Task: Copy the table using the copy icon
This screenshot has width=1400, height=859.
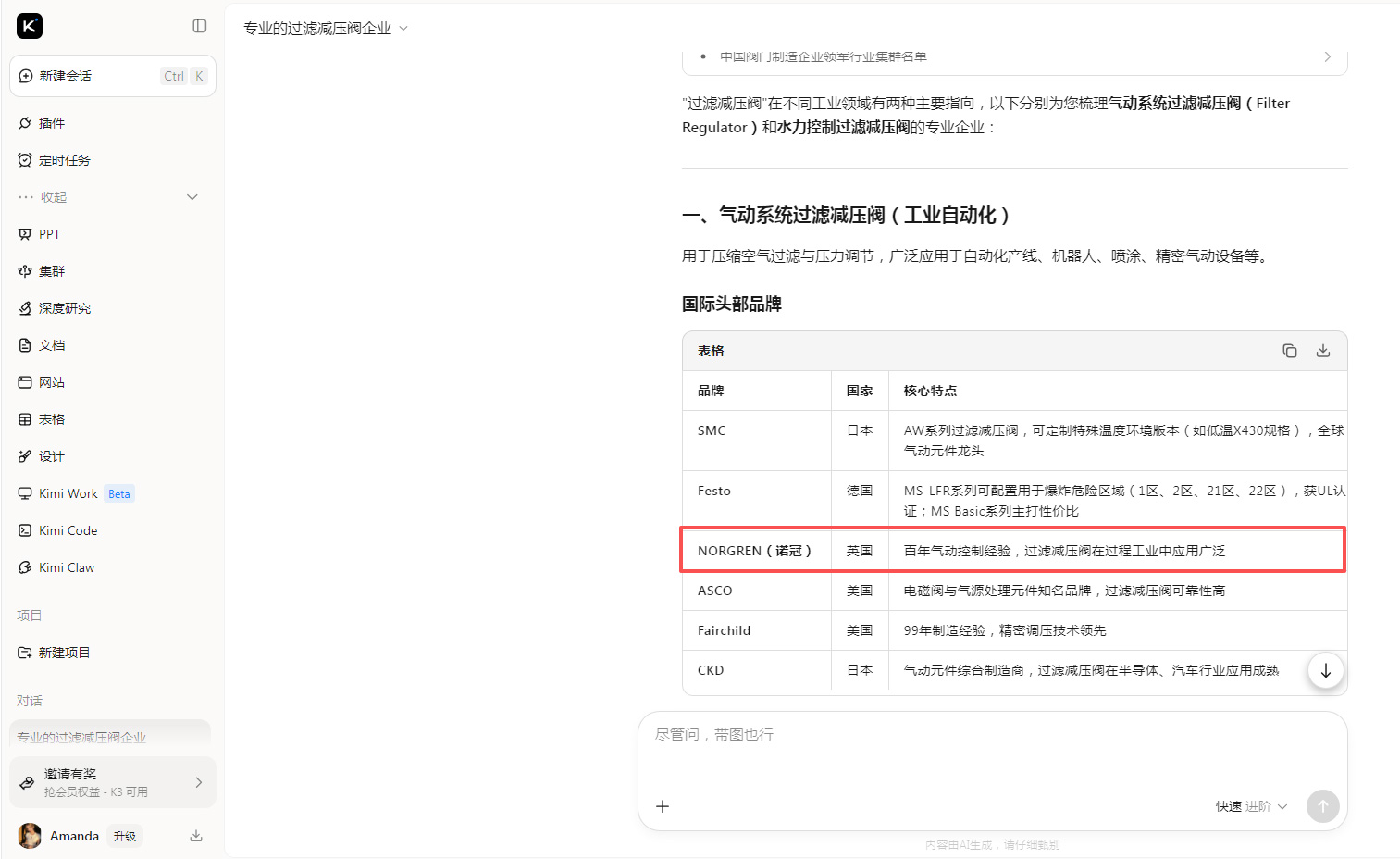Action: click(1290, 351)
